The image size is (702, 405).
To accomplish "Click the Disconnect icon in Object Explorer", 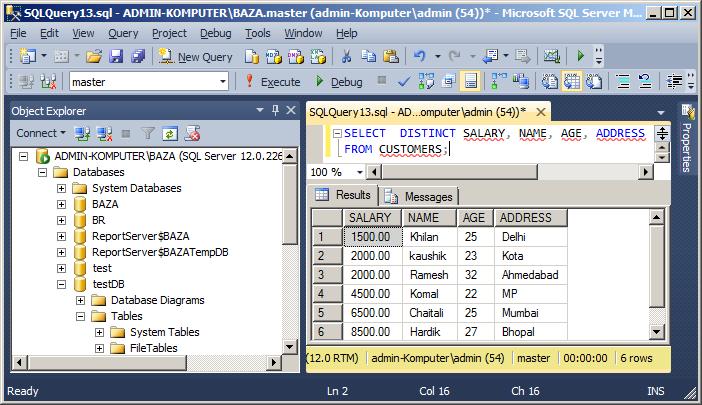I will click(104, 133).
